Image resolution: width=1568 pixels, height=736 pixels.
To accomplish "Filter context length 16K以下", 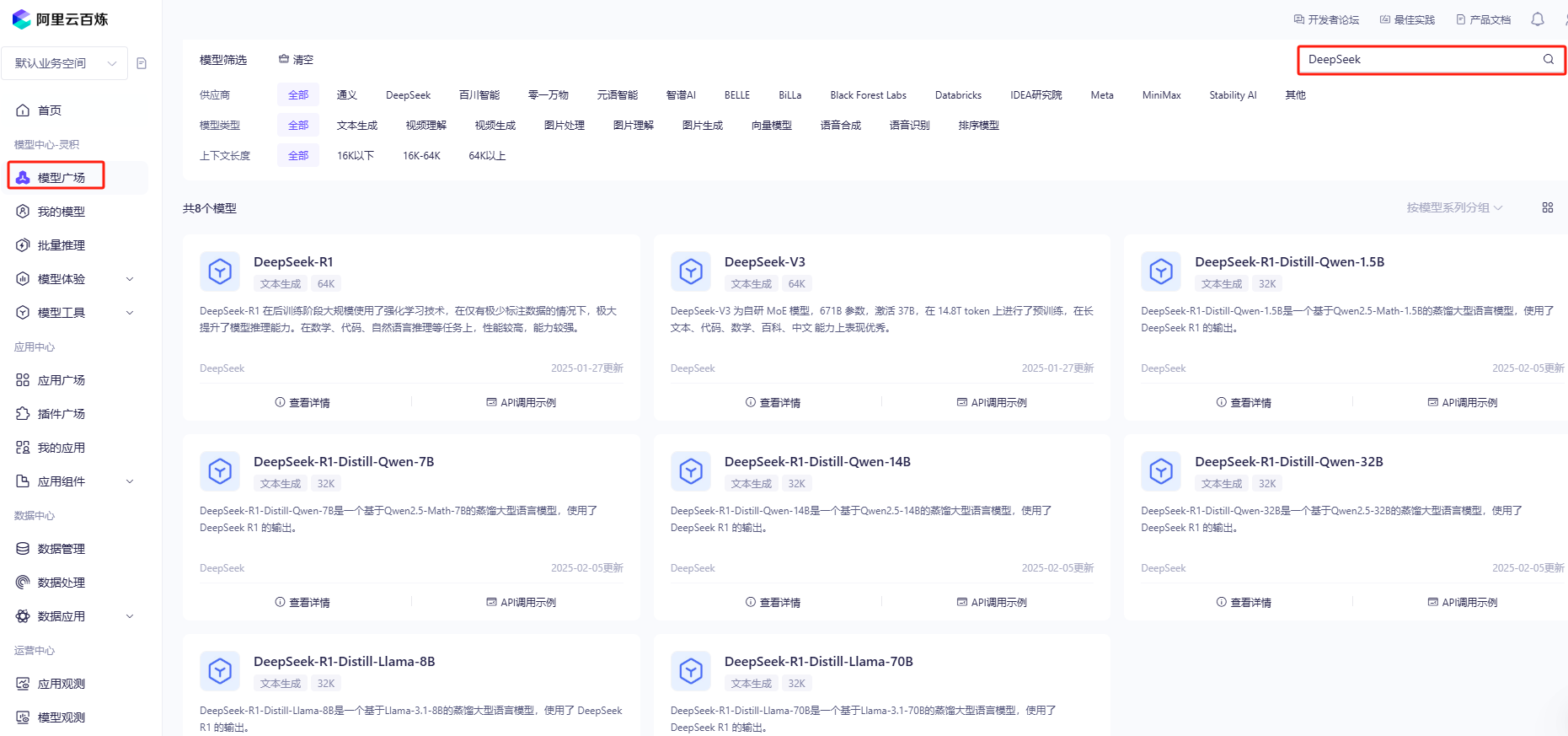I will click(356, 156).
